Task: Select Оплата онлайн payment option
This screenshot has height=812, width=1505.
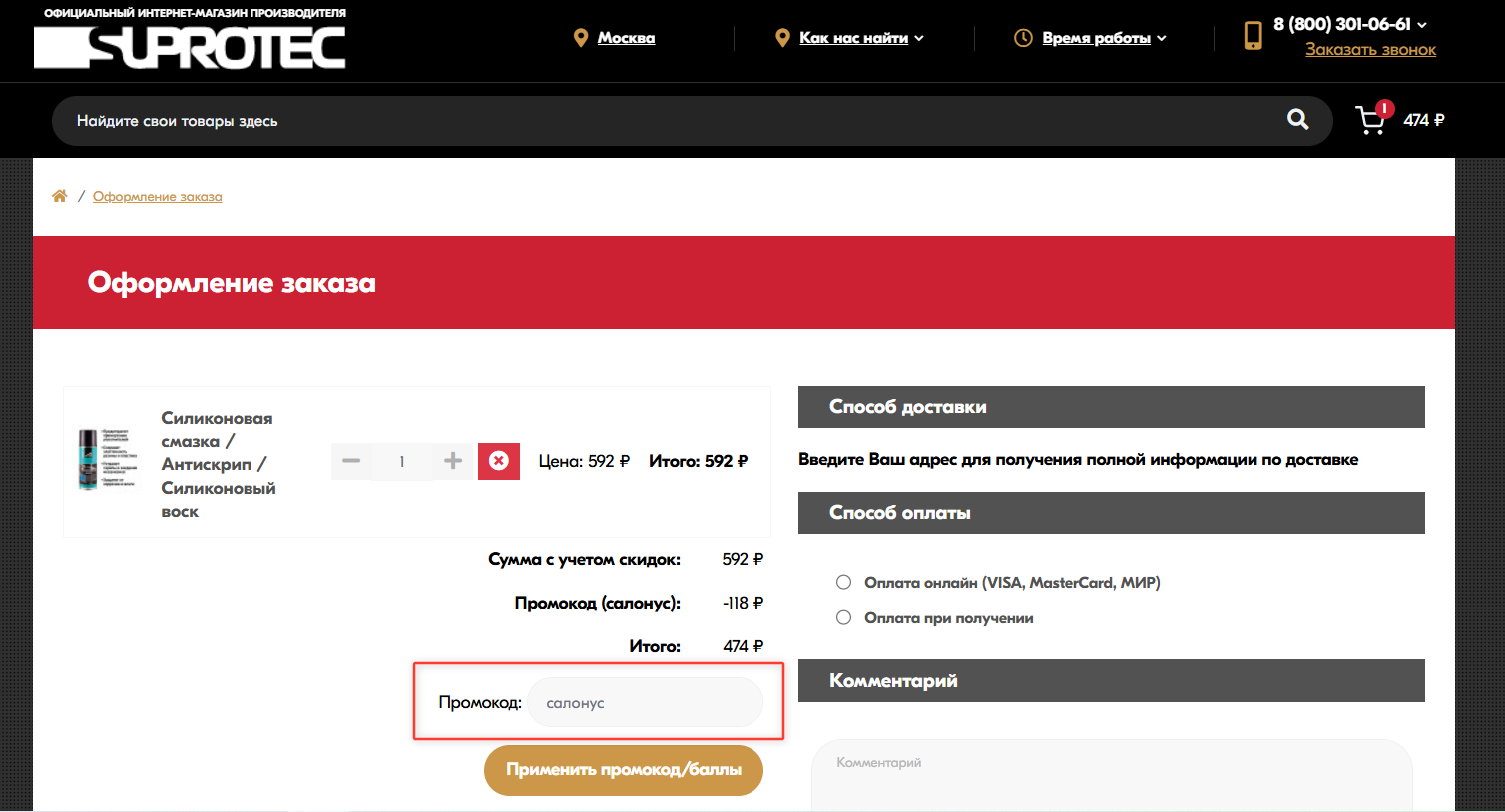Action: tap(843, 581)
